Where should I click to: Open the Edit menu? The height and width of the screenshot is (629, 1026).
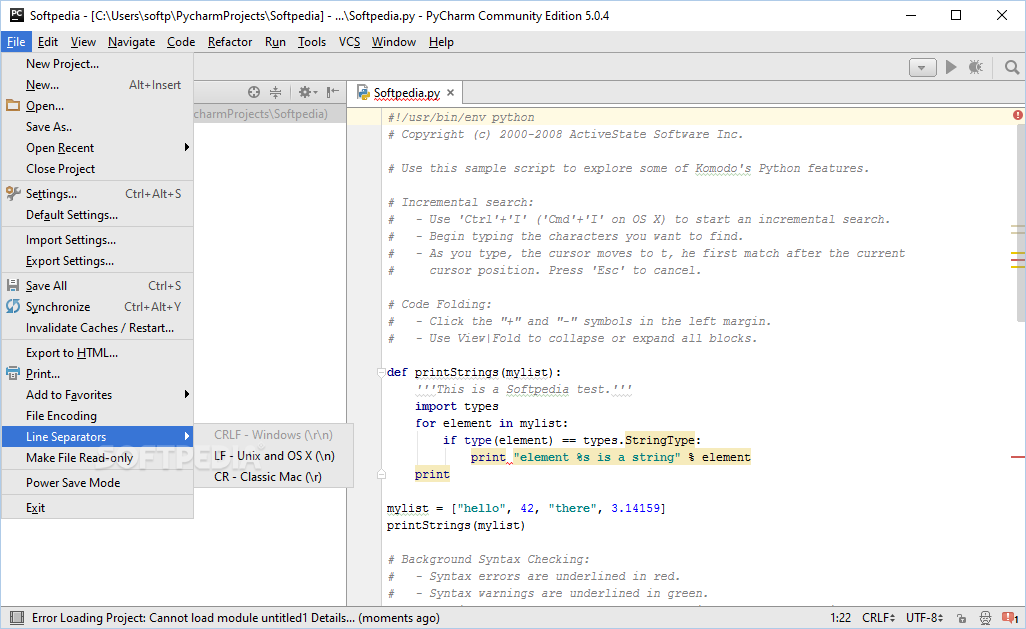click(x=48, y=42)
